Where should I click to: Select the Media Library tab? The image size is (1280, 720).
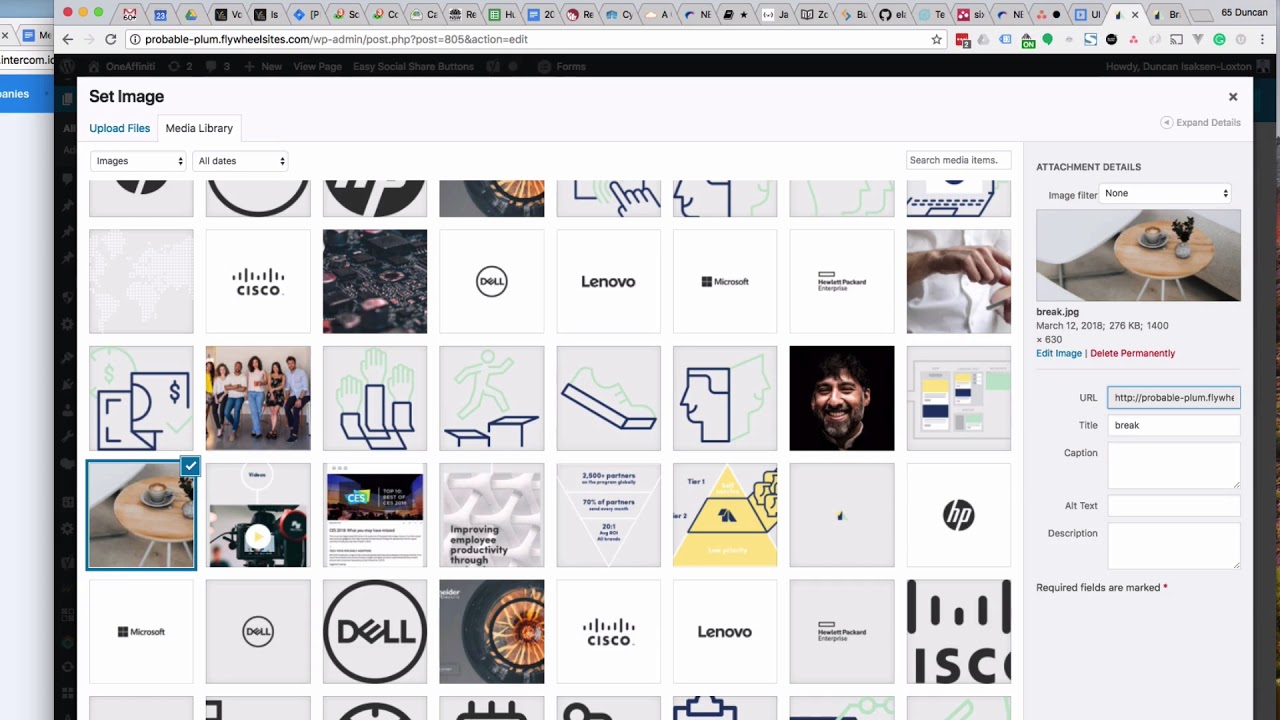(x=199, y=128)
